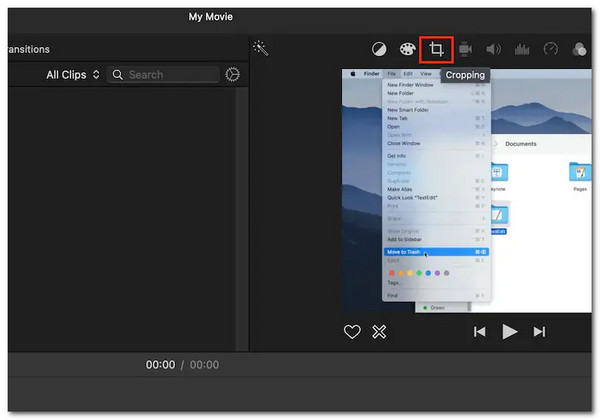Click the Enhance magic wand icon

[261, 48]
